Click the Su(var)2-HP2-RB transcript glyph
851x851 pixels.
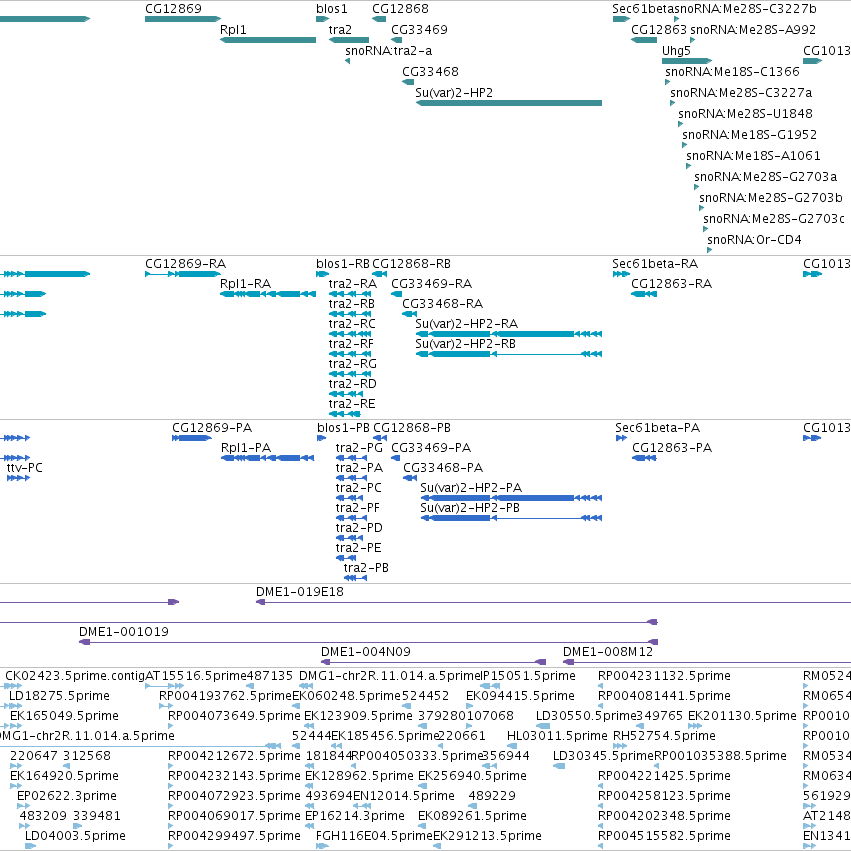click(x=509, y=354)
